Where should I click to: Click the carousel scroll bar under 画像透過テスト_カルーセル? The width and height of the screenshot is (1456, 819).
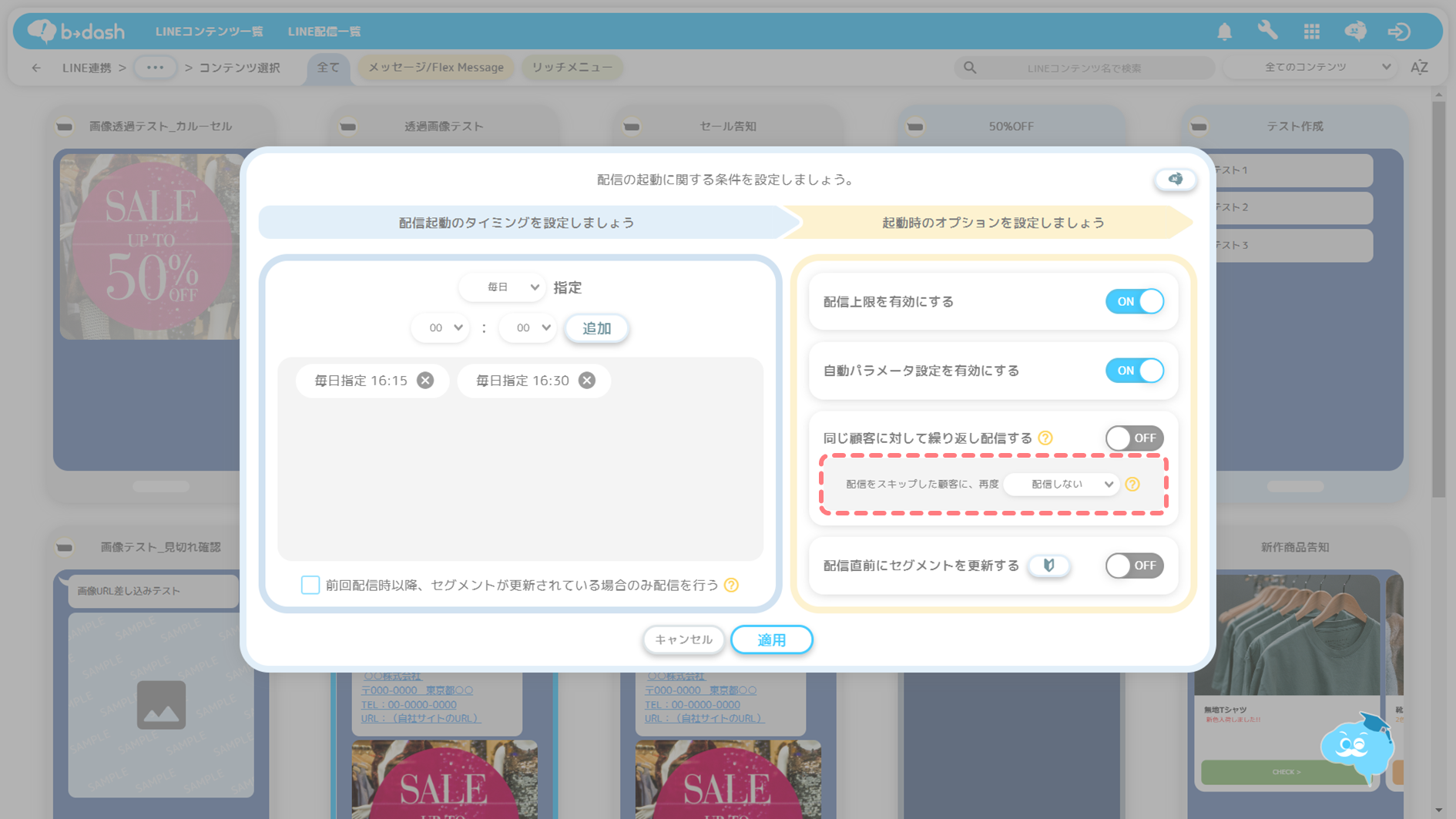[x=161, y=487]
